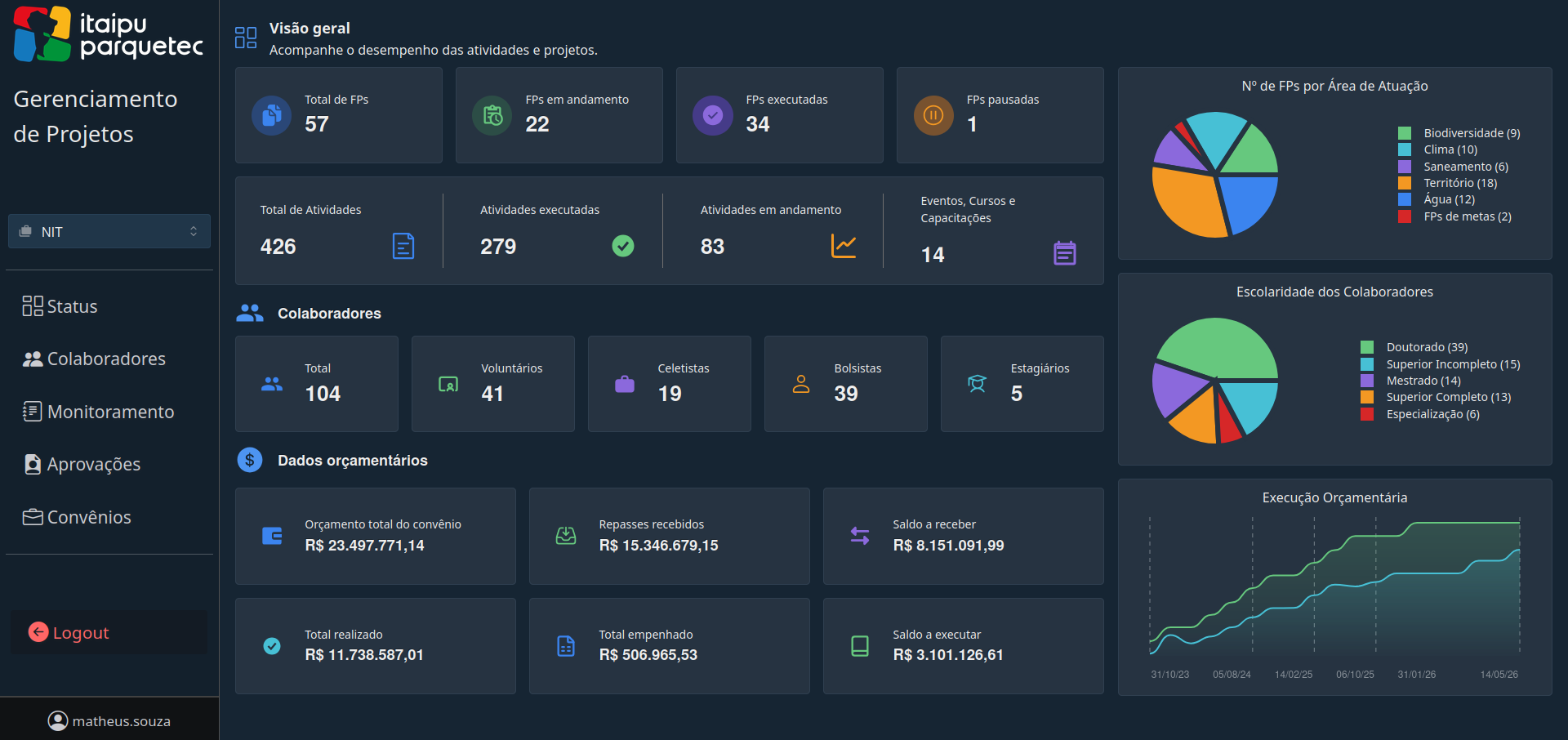Click the Logout button
This screenshot has height=740, width=1568.
click(x=109, y=632)
